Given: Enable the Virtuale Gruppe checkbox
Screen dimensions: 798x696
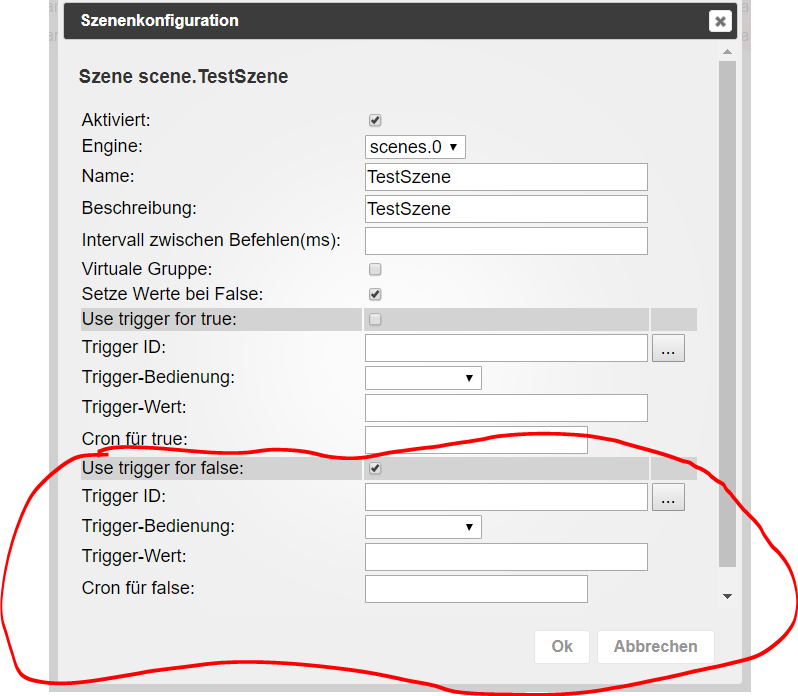Looking at the screenshot, I should pyautogui.click(x=375, y=269).
